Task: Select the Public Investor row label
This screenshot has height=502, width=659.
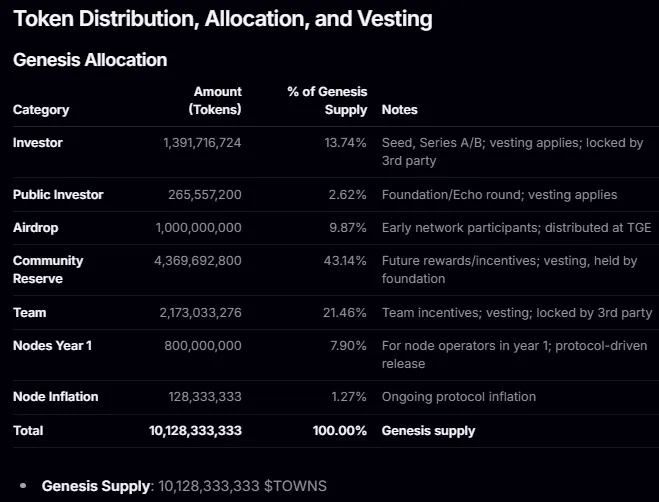Action: click(58, 194)
